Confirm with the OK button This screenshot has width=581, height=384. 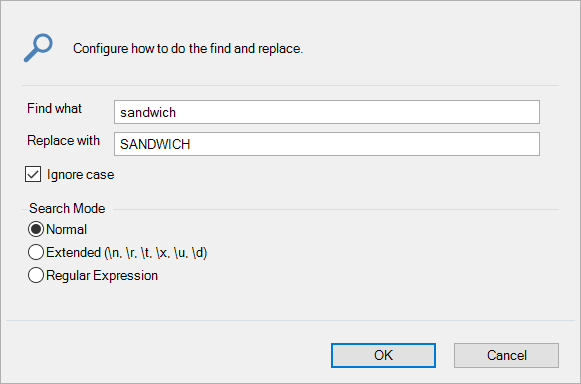point(383,355)
